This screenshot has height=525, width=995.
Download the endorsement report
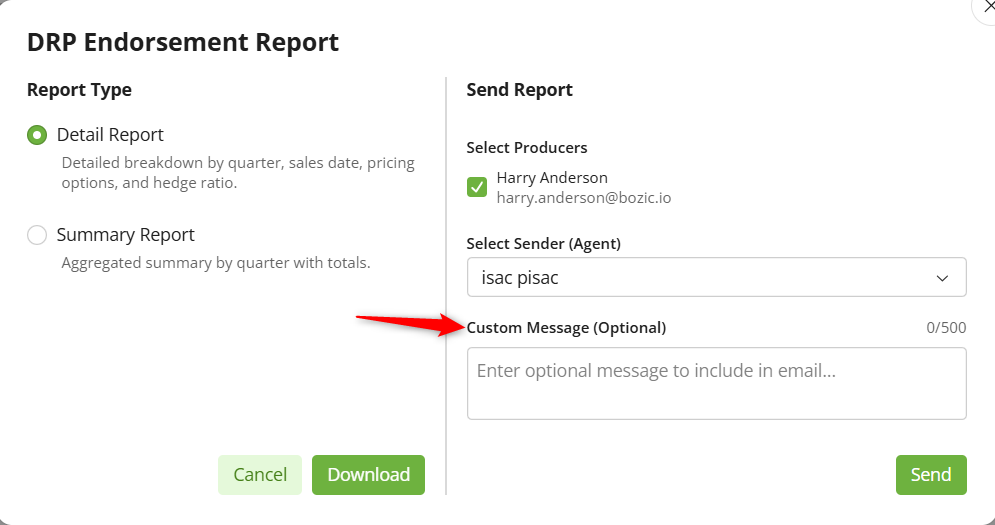(x=368, y=475)
